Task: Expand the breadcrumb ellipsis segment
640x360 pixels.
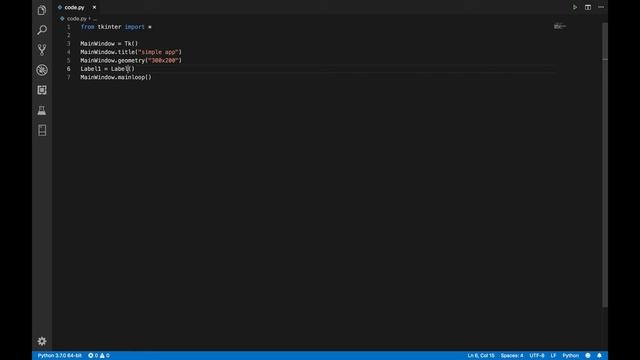Action: click(95, 19)
